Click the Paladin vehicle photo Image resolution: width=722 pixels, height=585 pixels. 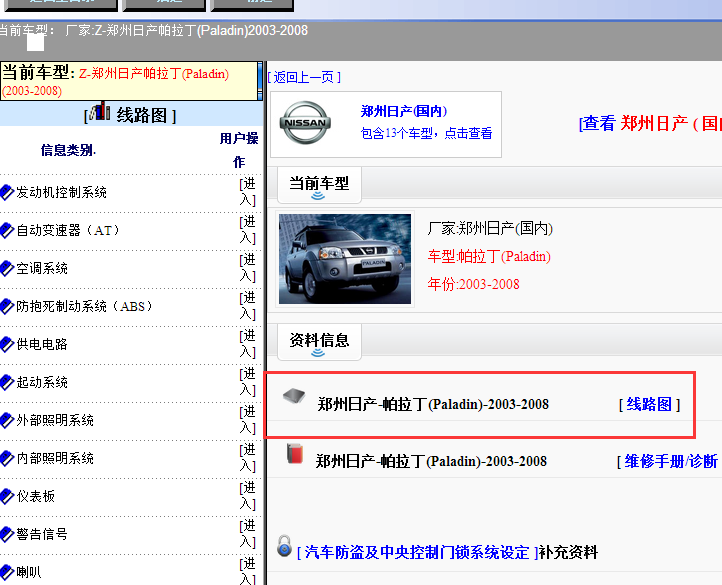pyautogui.click(x=345, y=259)
